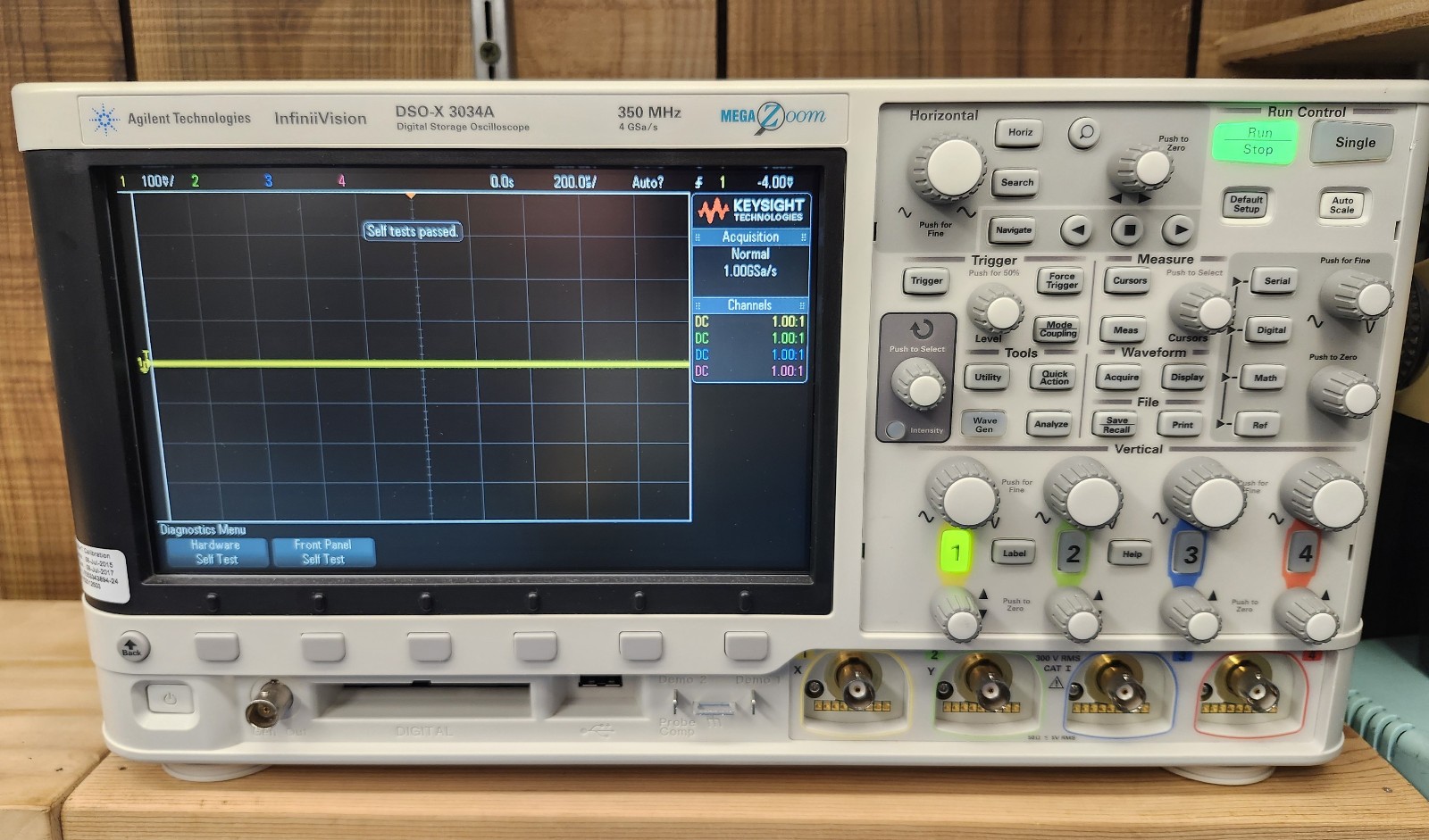Tap the magnifier Zoom key
The height and width of the screenshot is (840, 1429).
pyautogui.click(x=1085, y=133)
